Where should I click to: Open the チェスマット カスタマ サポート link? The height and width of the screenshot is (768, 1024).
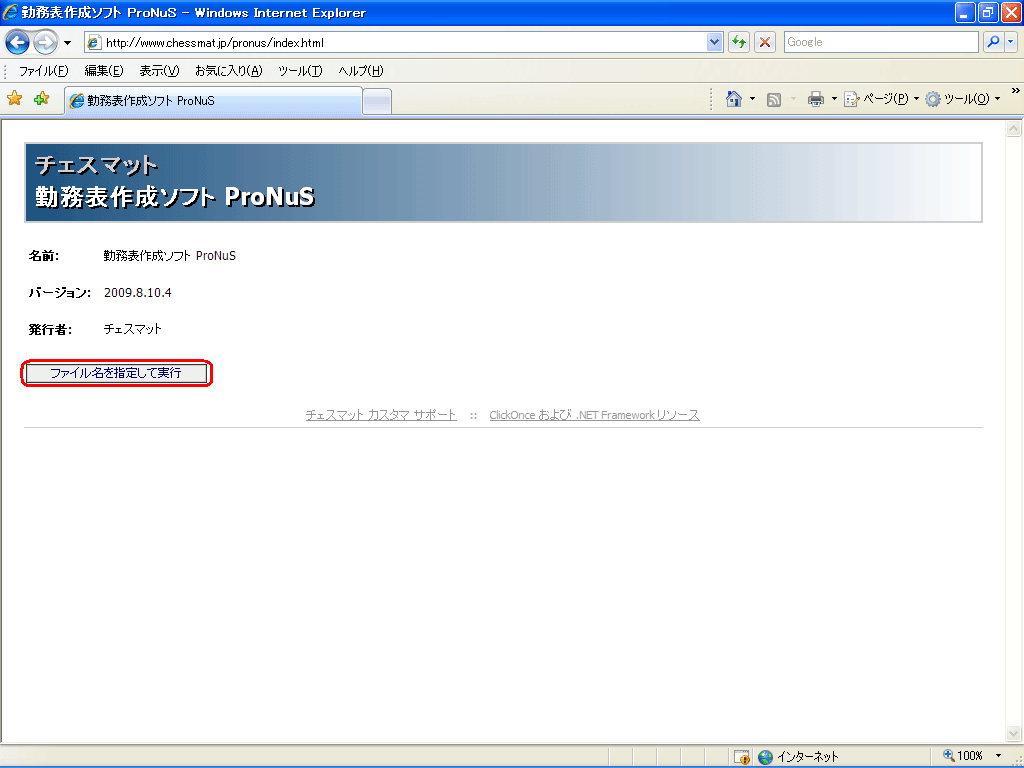tap(381, 415)
